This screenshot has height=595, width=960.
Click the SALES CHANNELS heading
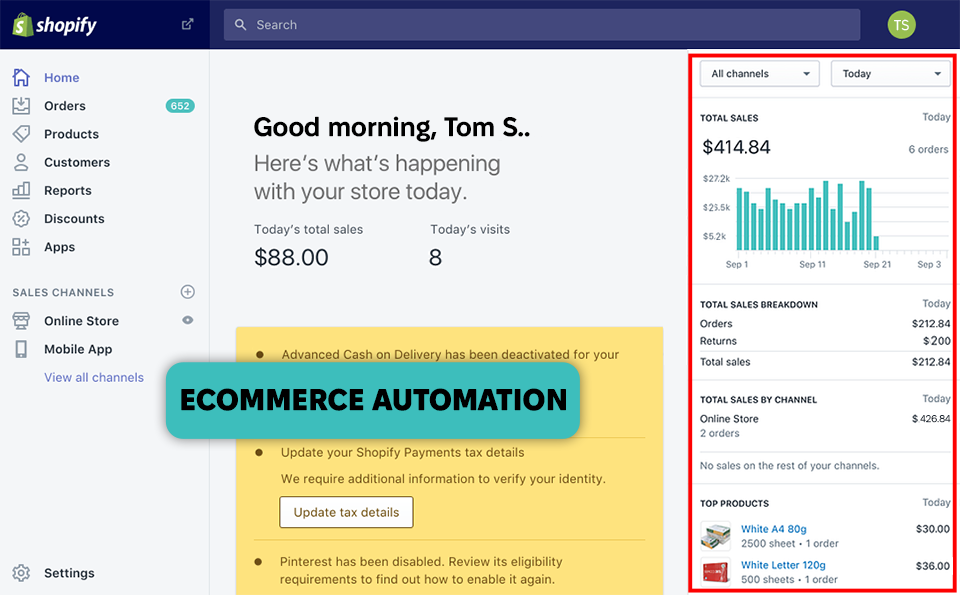click(x=63, y=293)
